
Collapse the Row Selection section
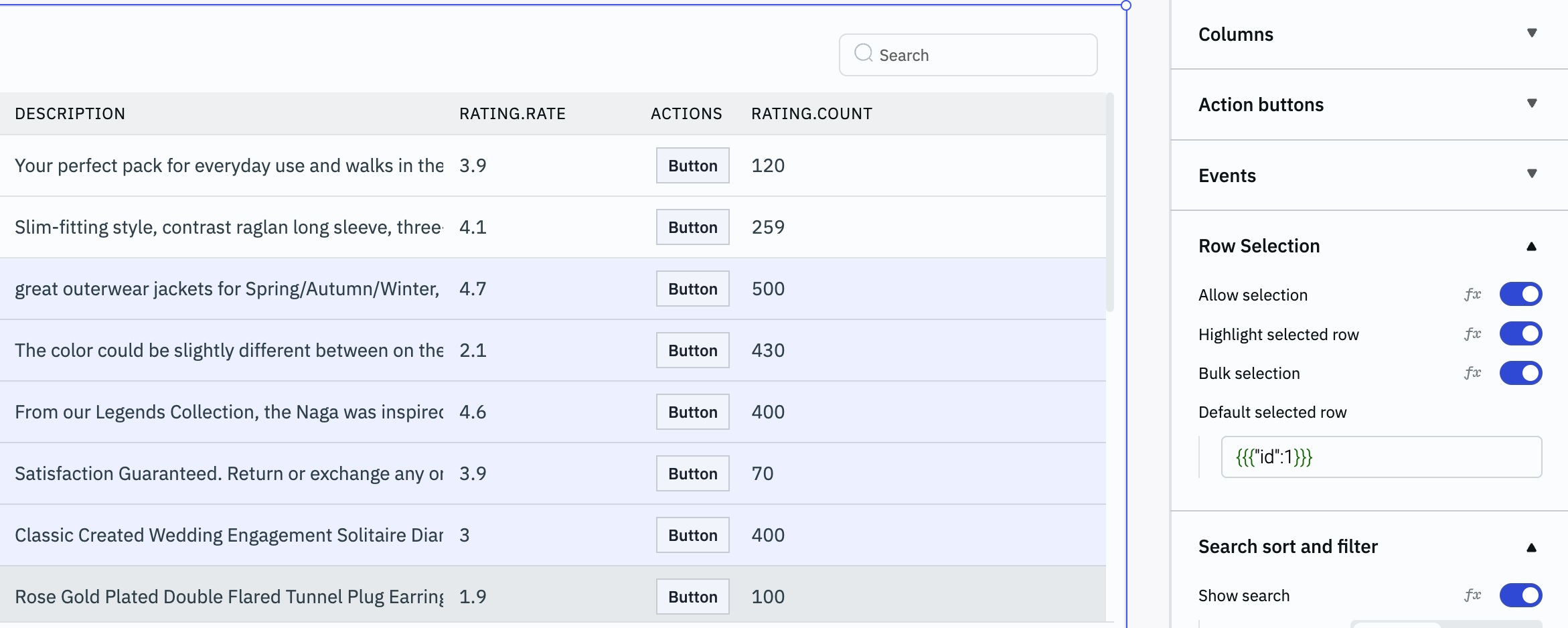pyautogui.click(x=1531, y=246)
